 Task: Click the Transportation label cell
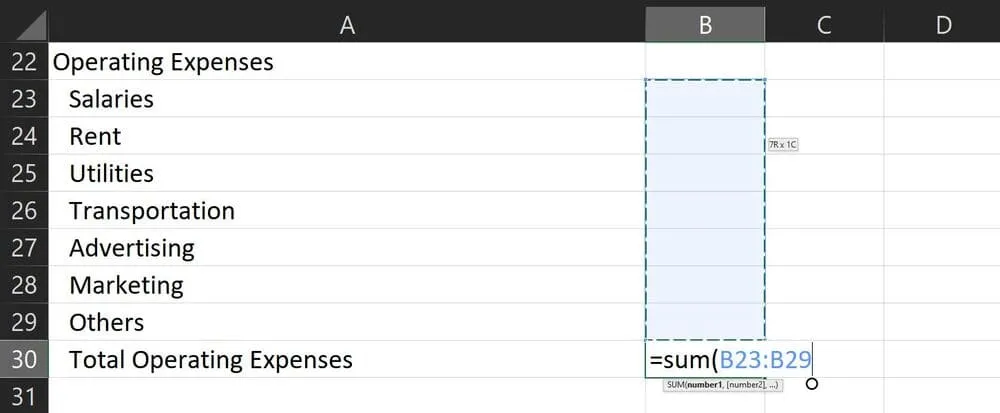pyautogui.click(x=151, y=211)
